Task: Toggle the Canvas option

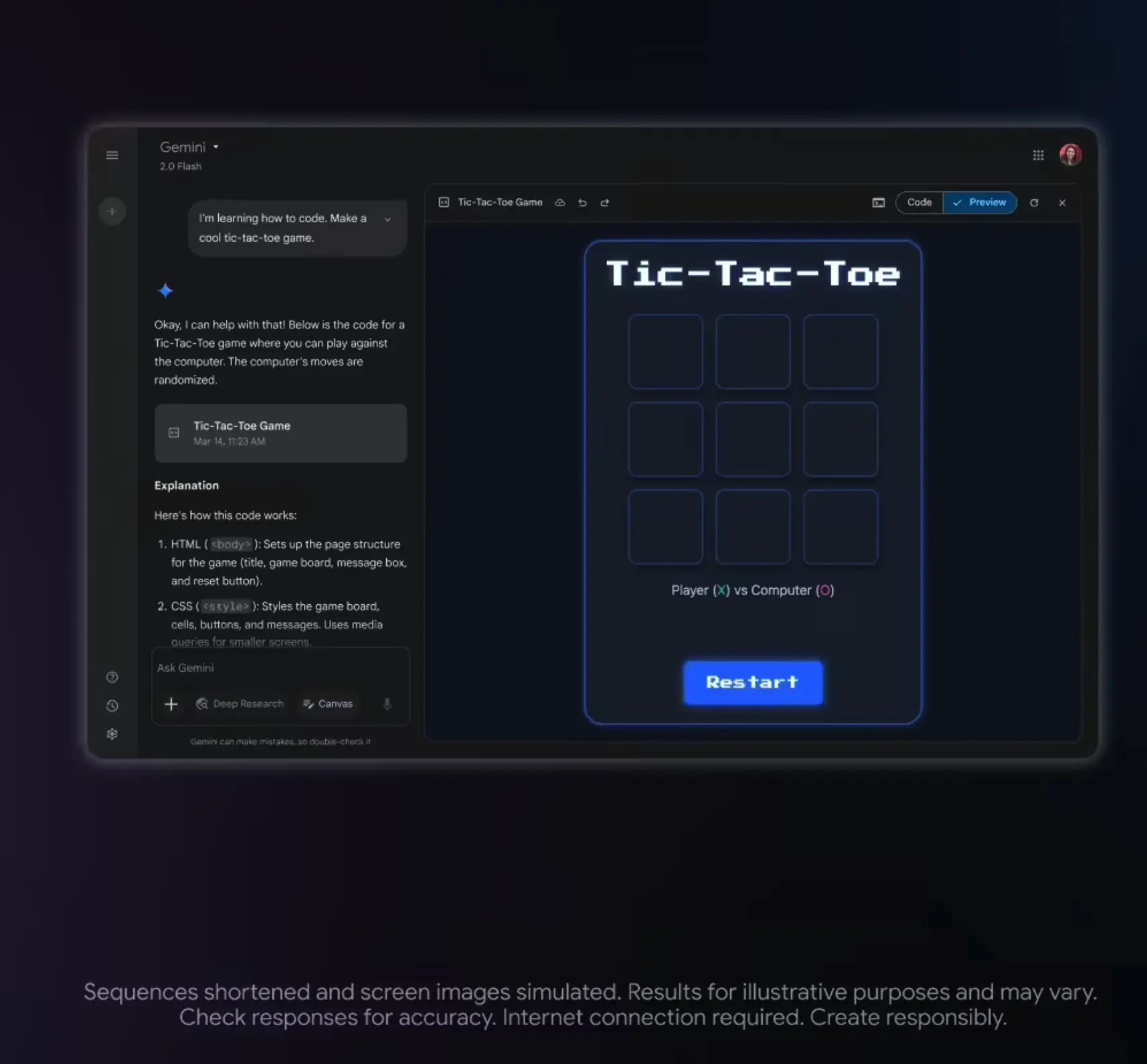Action: 328,704
